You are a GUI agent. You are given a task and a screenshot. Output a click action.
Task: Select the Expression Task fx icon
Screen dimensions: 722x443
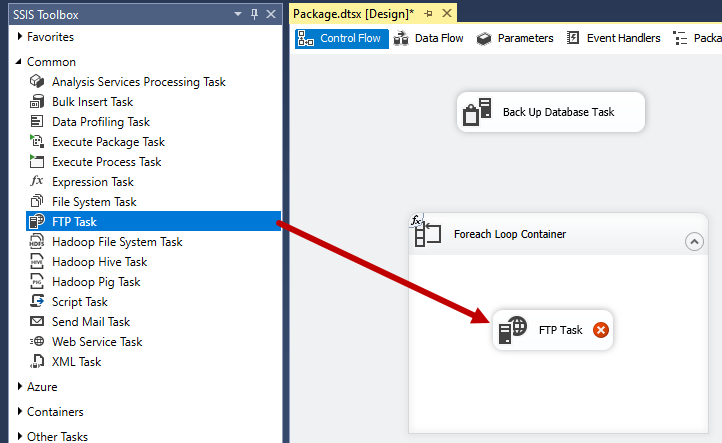37,182
